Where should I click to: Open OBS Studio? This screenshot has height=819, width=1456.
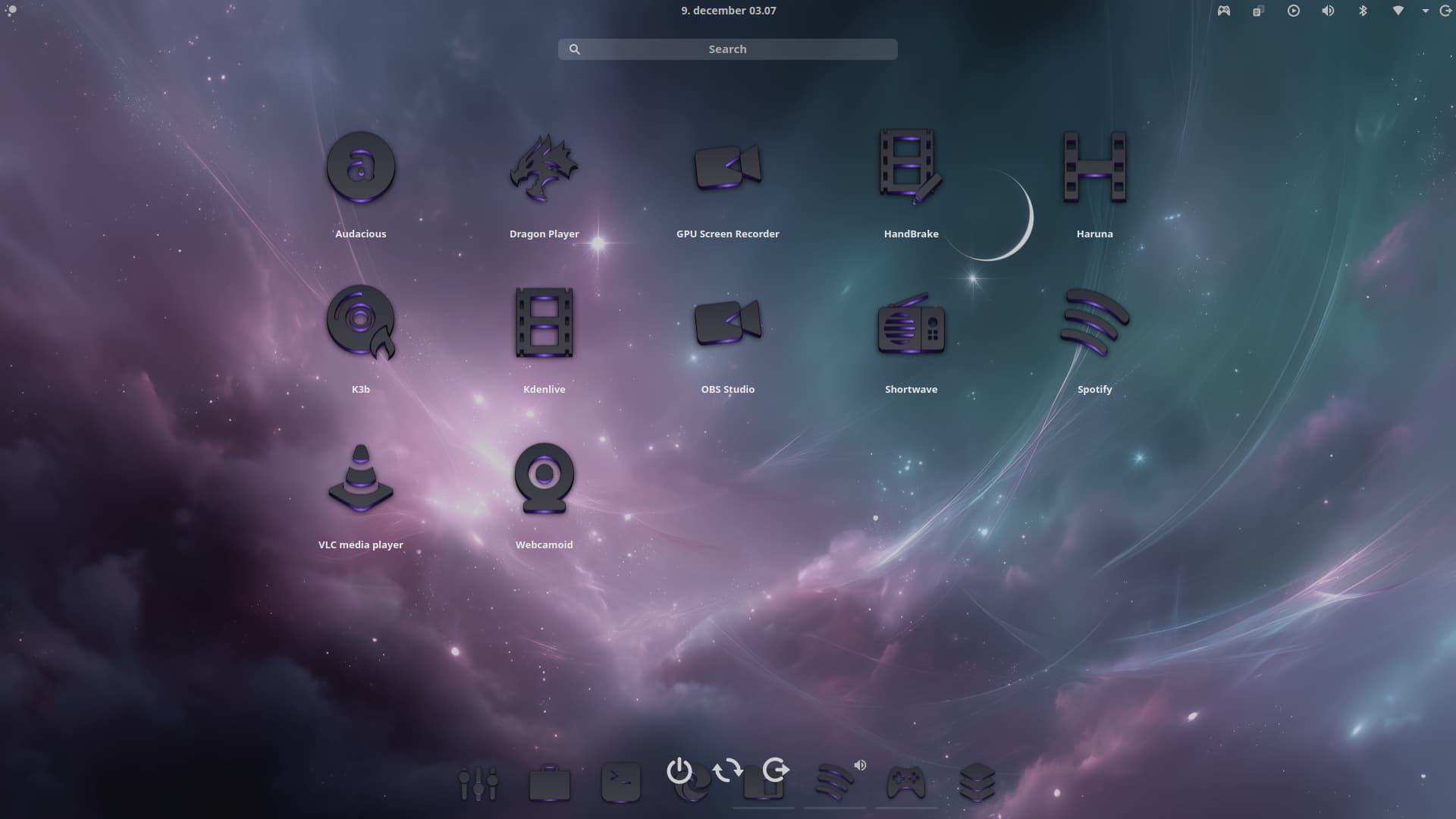pos(727,324)
